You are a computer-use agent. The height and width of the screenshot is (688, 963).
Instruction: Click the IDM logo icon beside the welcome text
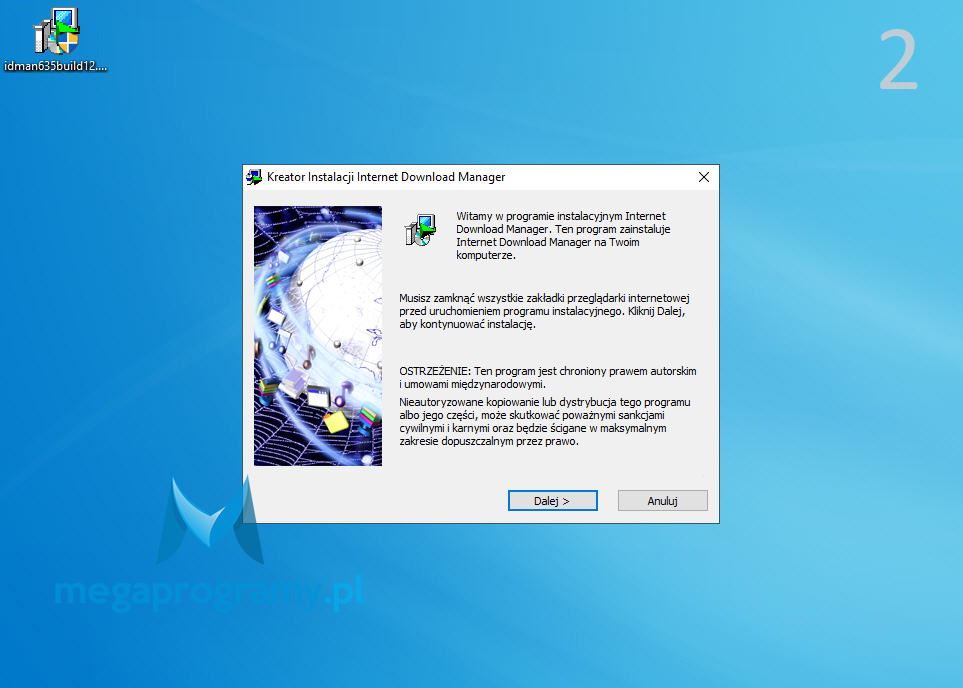coord(420,230)
